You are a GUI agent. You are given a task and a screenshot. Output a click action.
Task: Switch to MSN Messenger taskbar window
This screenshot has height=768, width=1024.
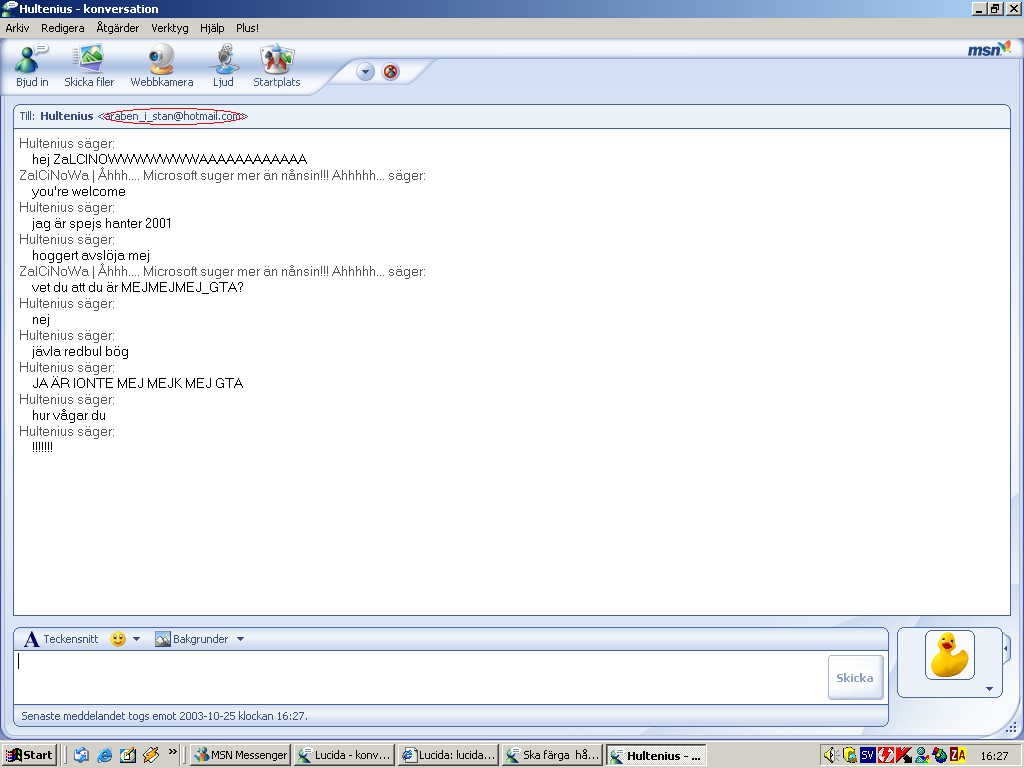[240, 756]
